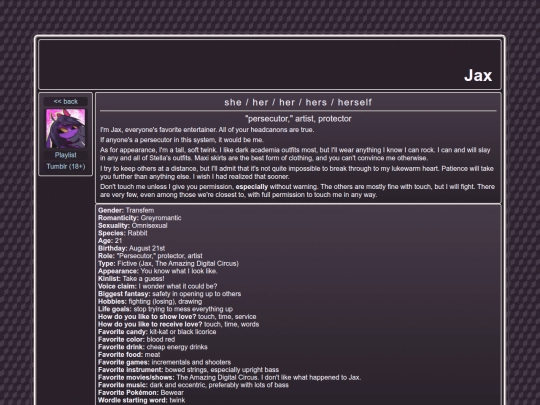540x405 pixels.
Task: Open the Playlist link
Action: coord(65,155)
